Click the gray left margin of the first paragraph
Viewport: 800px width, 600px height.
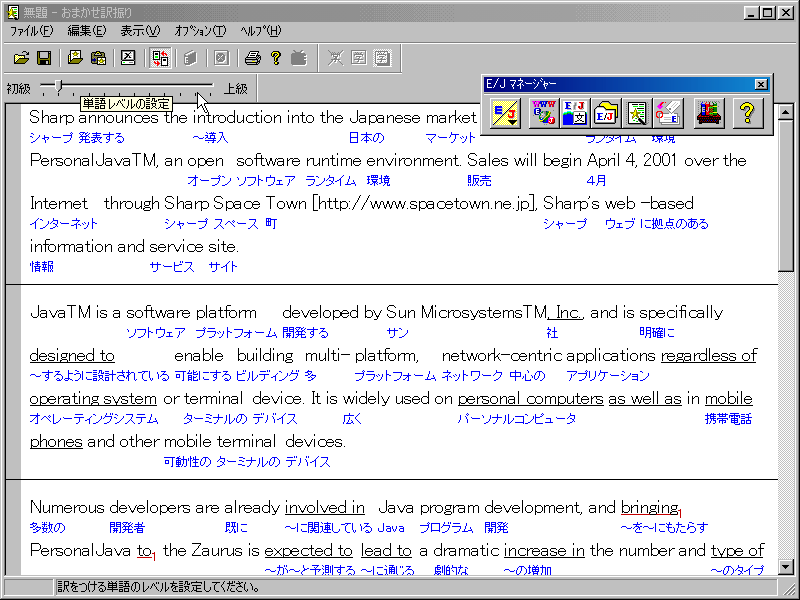pyautogui.click(x=13, y=194)
